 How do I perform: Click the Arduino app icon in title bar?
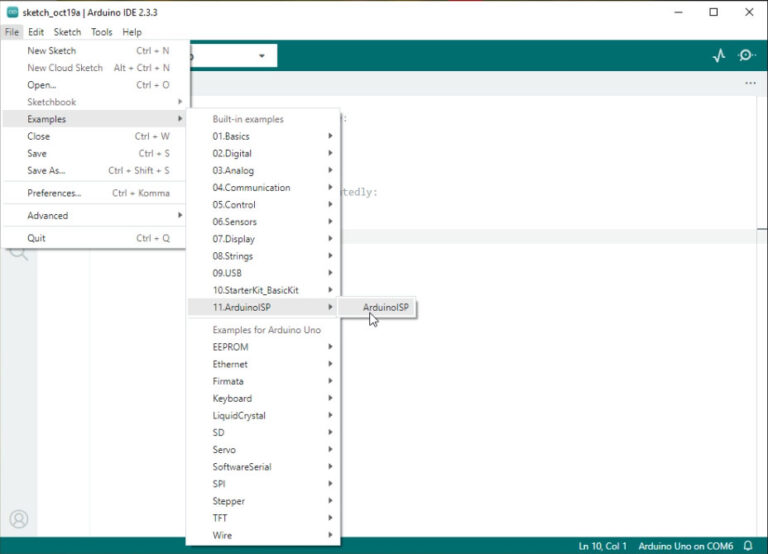[x=12, y=12]
